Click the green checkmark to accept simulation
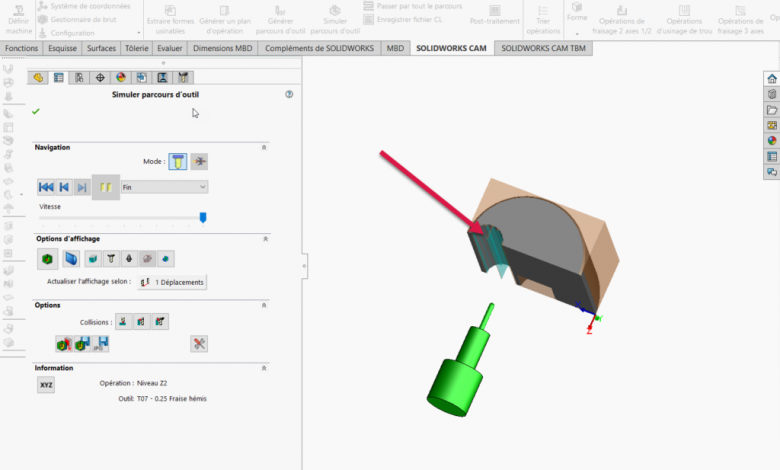Image resolution: width=780 pixels, height=470 pixels. click(x=35, y=111)
